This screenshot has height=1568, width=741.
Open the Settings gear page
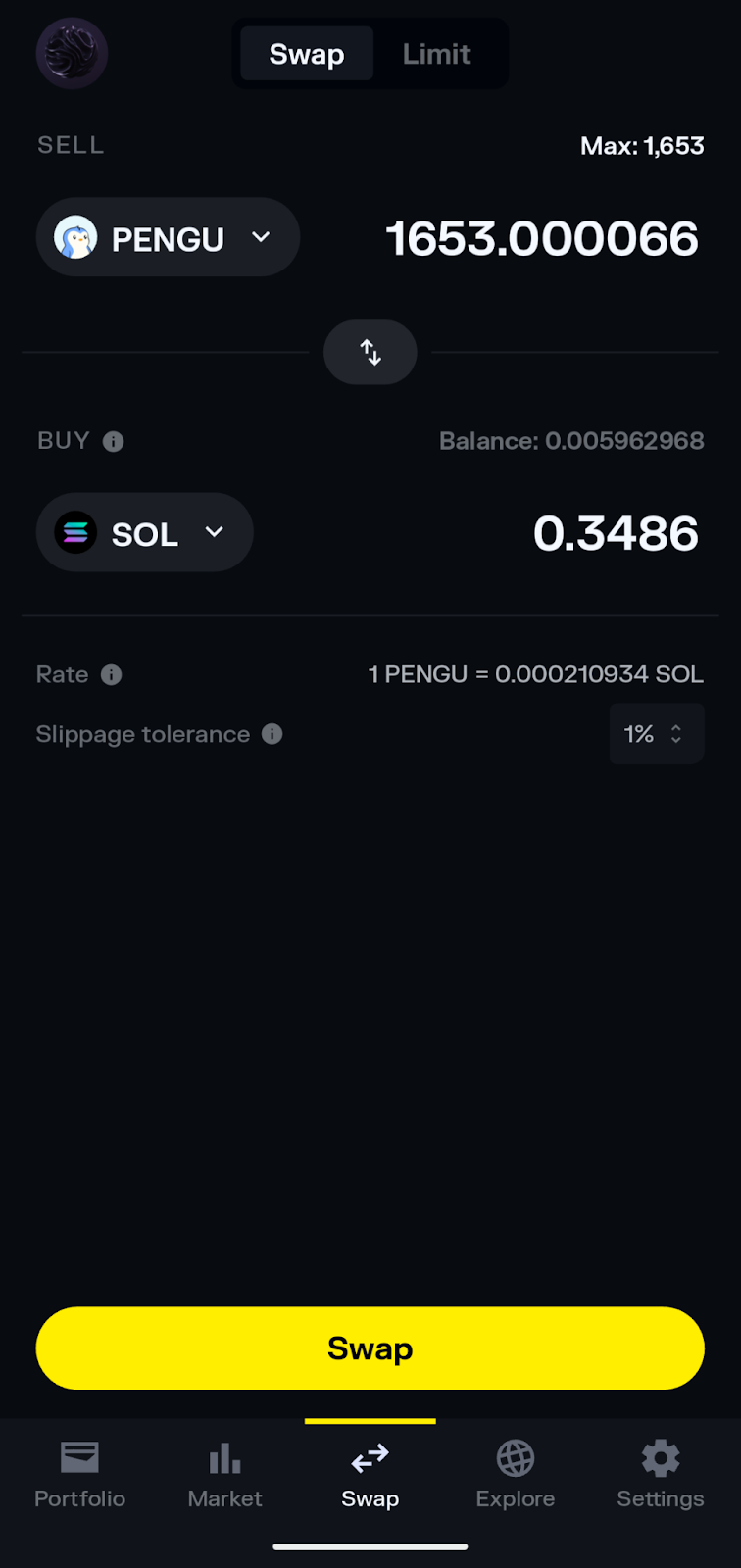[x=660, y=1474]
